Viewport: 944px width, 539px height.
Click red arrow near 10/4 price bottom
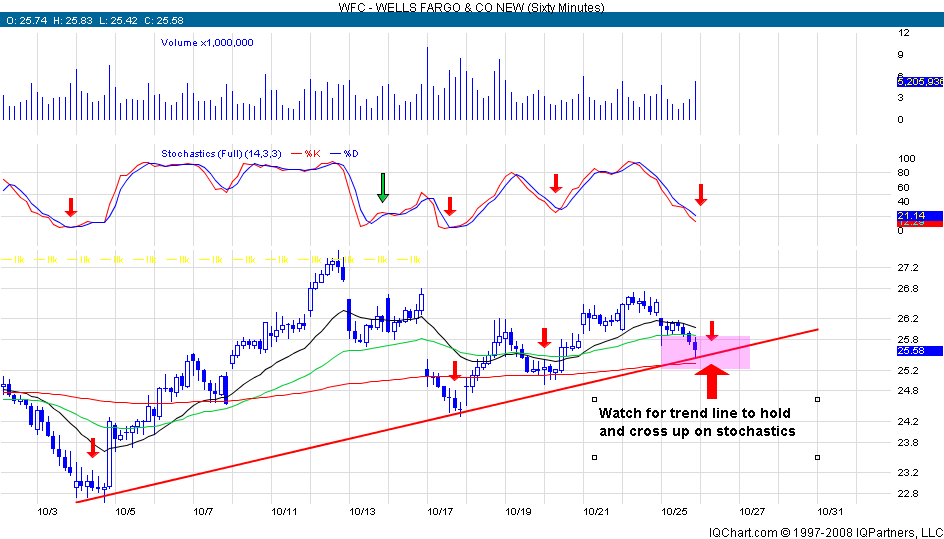93,447
